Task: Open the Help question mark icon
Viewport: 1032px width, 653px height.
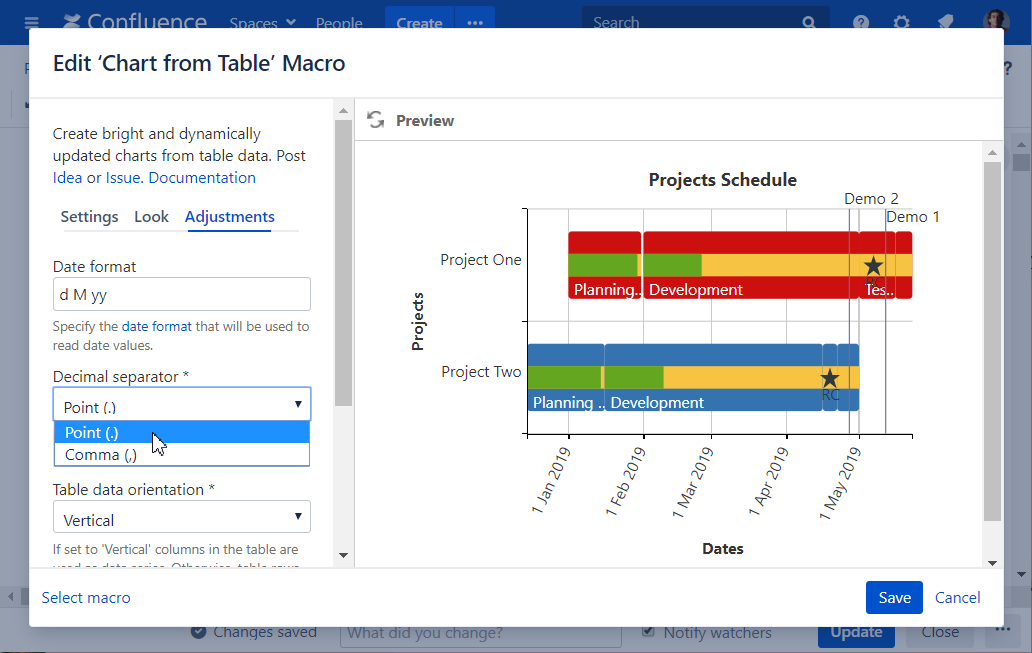Action: (x=861, y=22)
